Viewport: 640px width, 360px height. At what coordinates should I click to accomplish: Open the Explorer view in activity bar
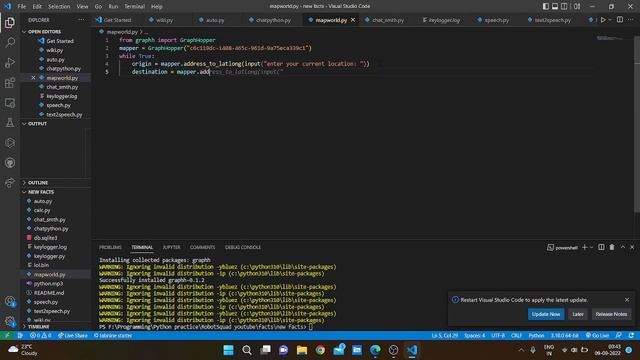(x=10, y=22)
